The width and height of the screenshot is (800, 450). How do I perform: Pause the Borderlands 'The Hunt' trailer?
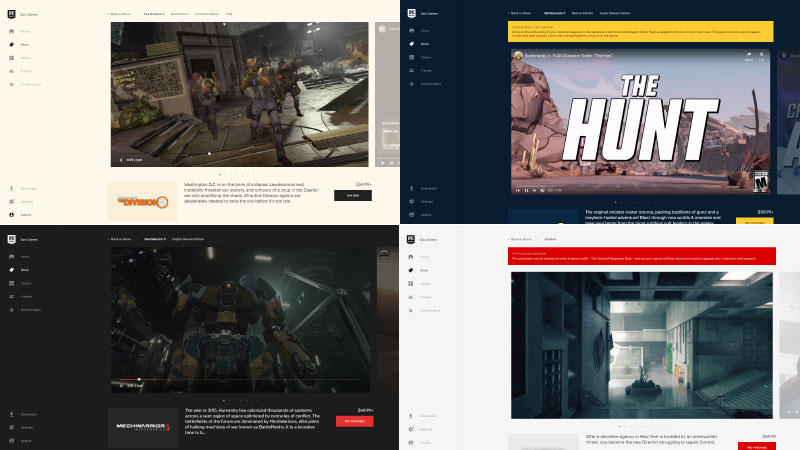(x=526, y=190)
